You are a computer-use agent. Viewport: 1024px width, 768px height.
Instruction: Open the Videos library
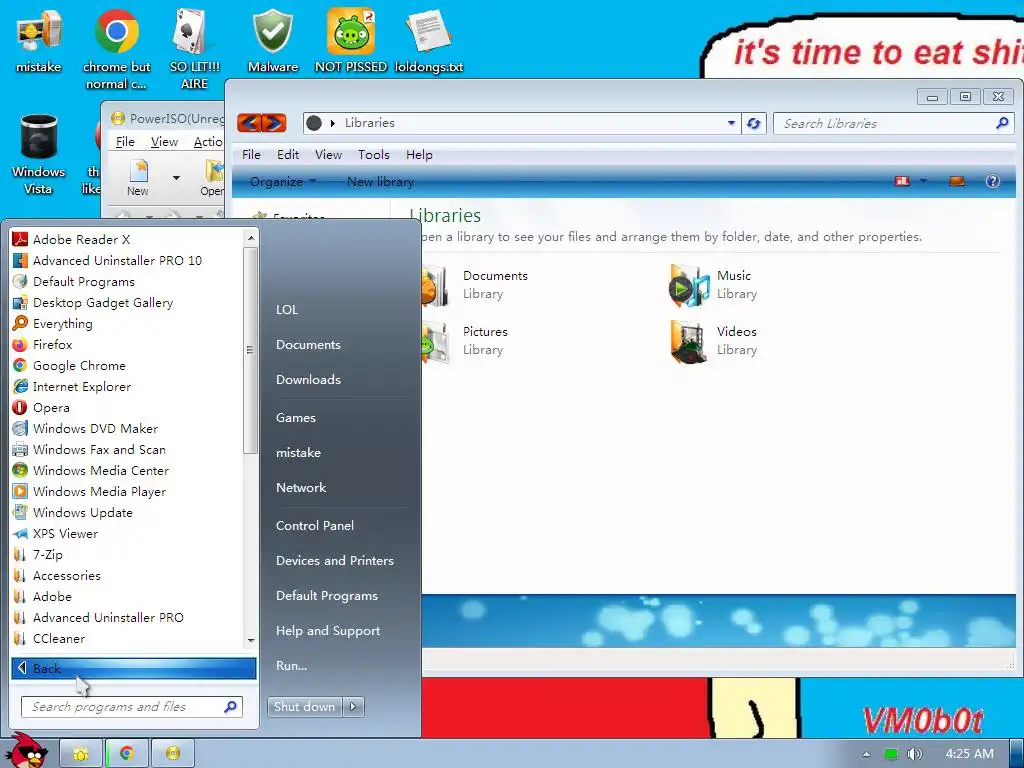pyautogui.click(x=713, y=341)
